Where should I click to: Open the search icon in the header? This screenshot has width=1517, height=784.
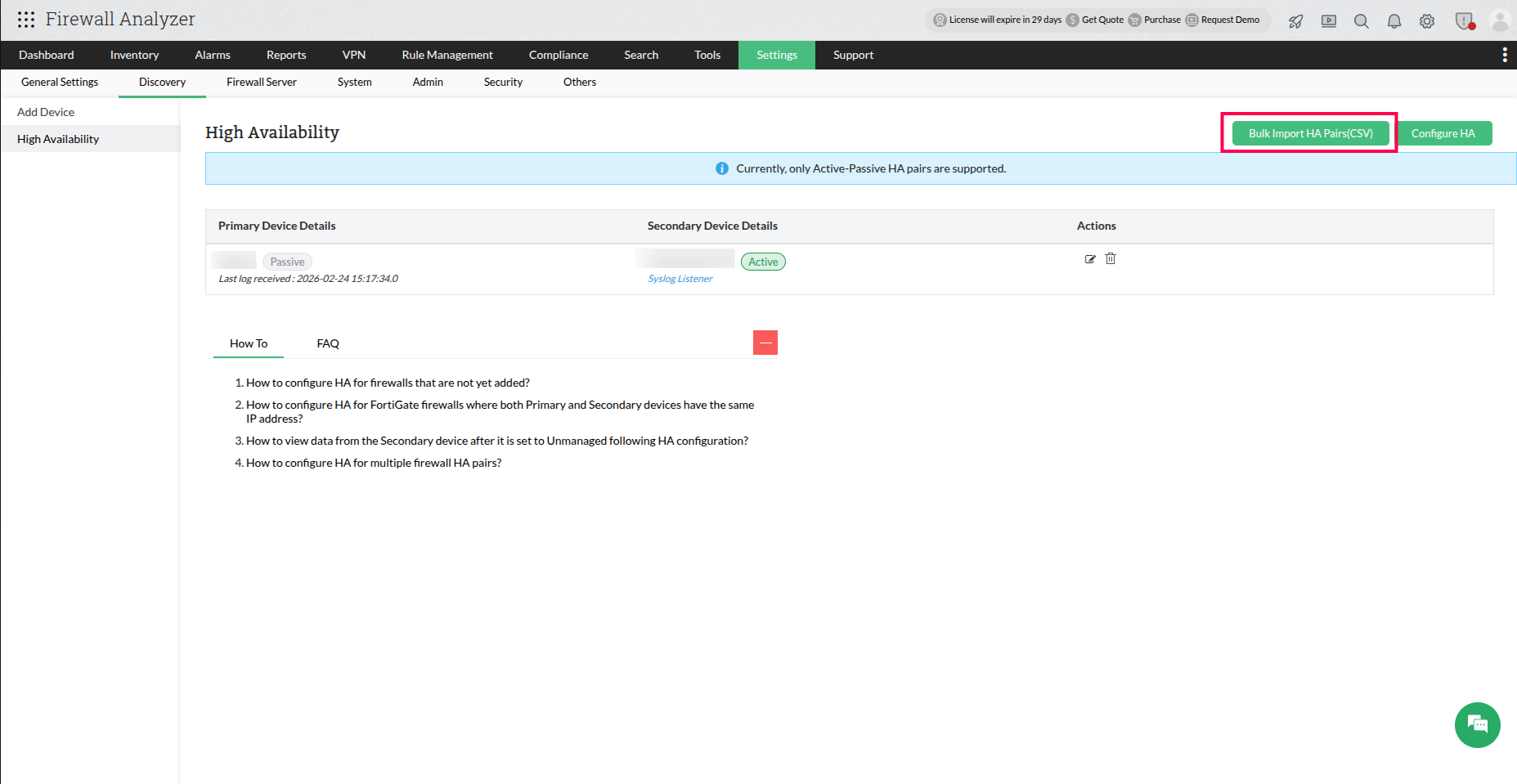1361,20
